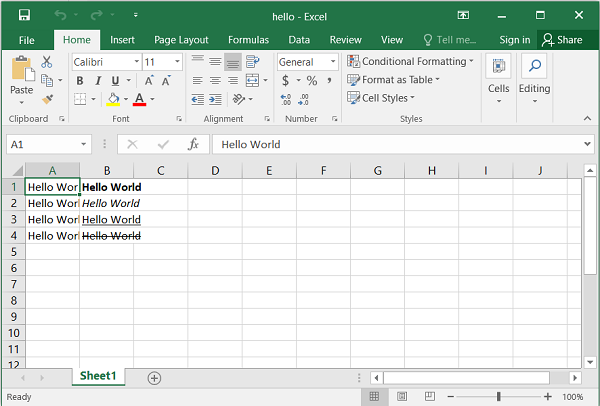Viewport: 600px width, 406px height.
Task: Expand the General number format dropdown
Action: (x=333, y=62)
